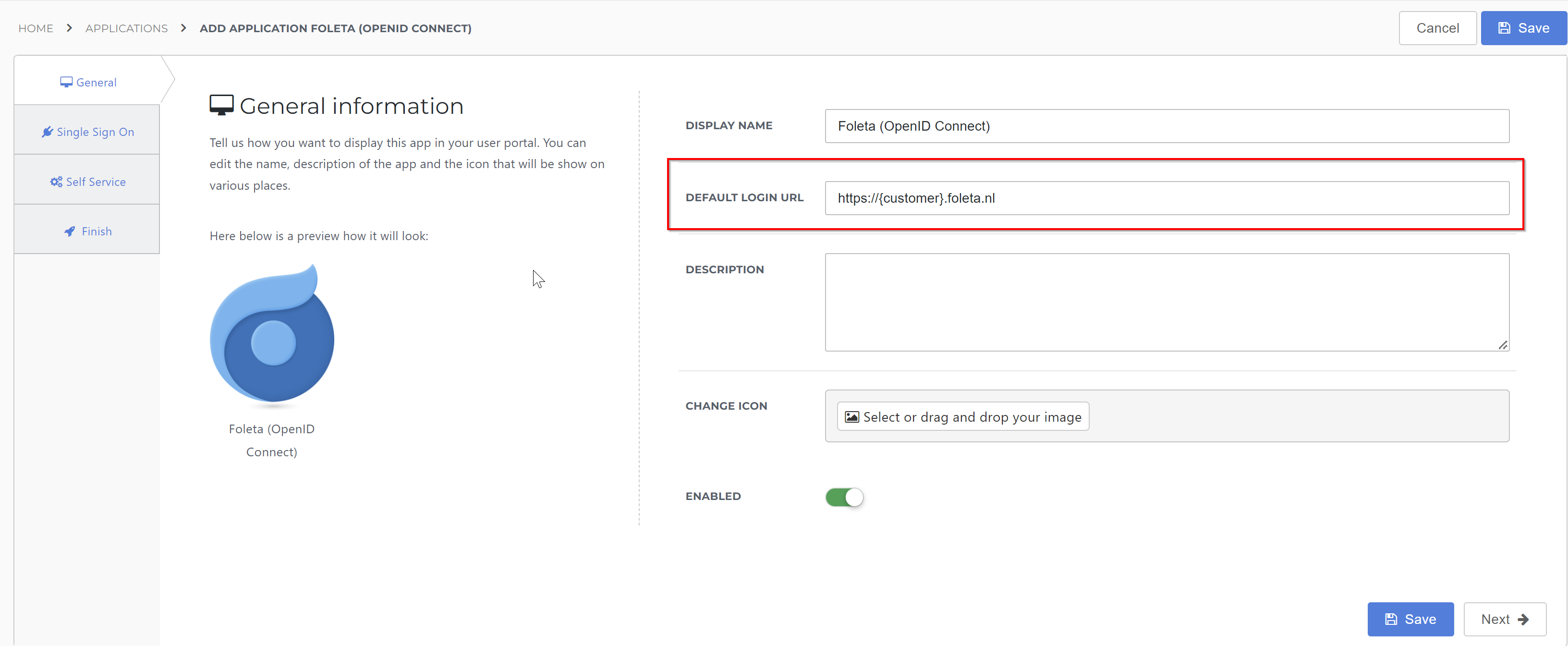
Task: Click the monitor icon beside the General tab
Action: tap(66, 82)
